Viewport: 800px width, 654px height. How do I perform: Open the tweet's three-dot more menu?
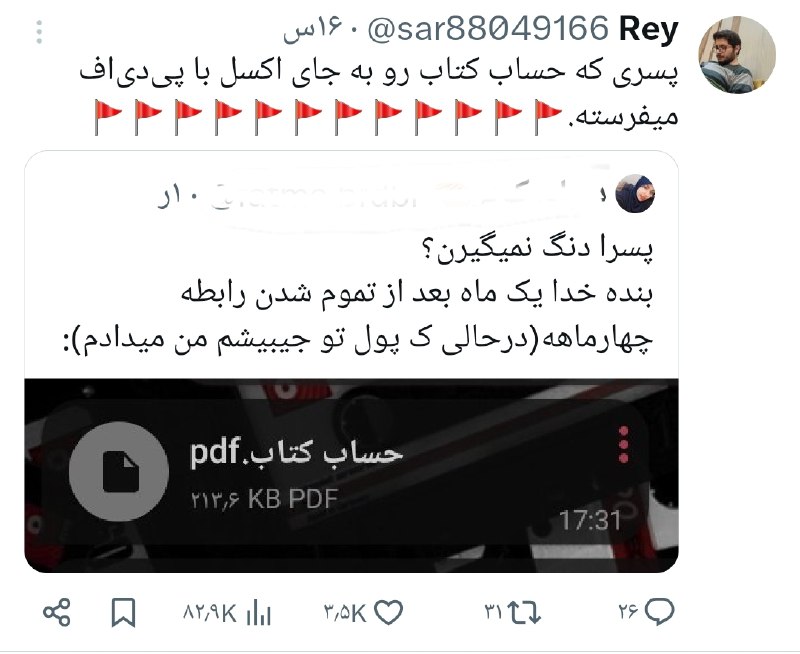point(39,33)
